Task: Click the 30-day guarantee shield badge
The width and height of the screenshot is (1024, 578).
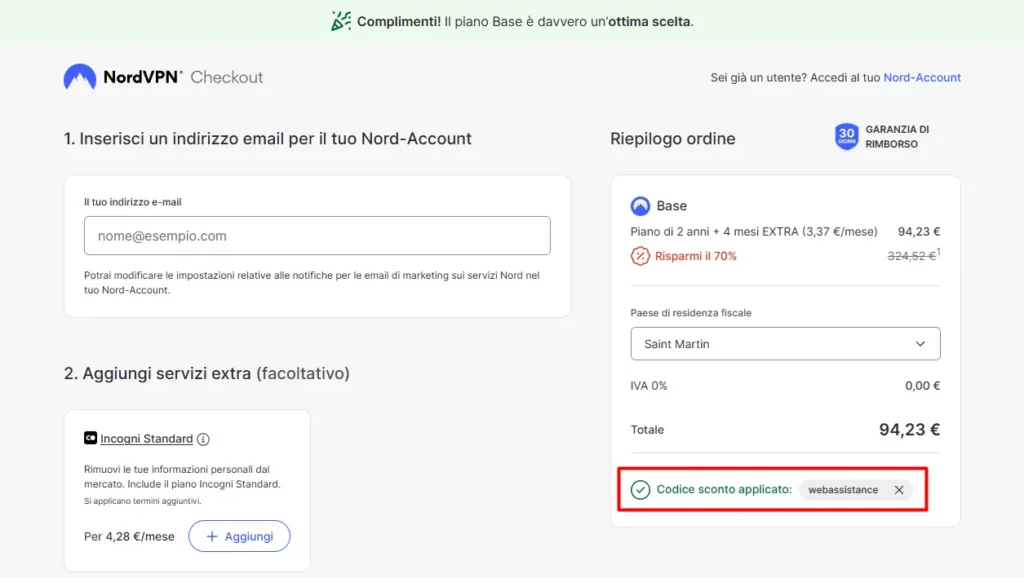Action: (846, 136)
